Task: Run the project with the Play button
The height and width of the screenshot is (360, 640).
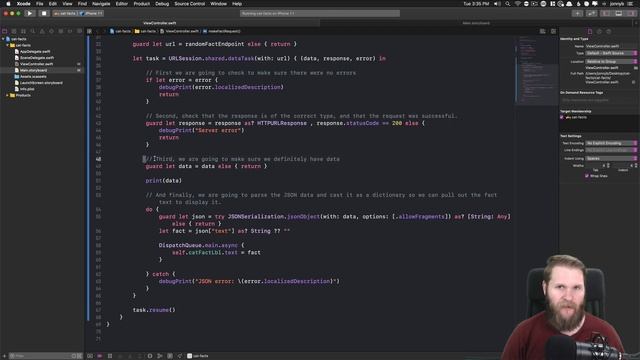Action: pos(29,13)
